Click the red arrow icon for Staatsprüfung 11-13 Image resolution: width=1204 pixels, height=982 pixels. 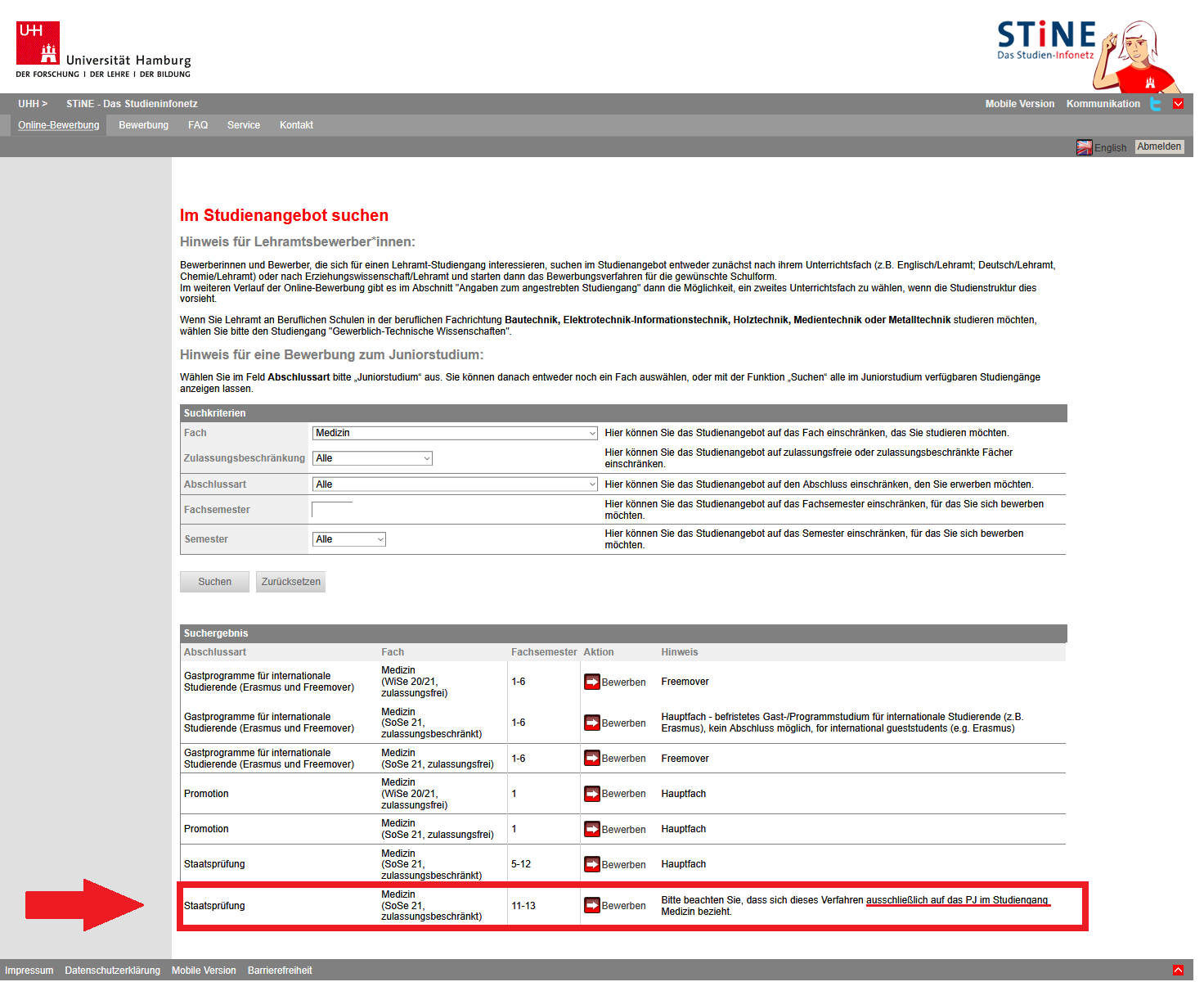(591, 906)
